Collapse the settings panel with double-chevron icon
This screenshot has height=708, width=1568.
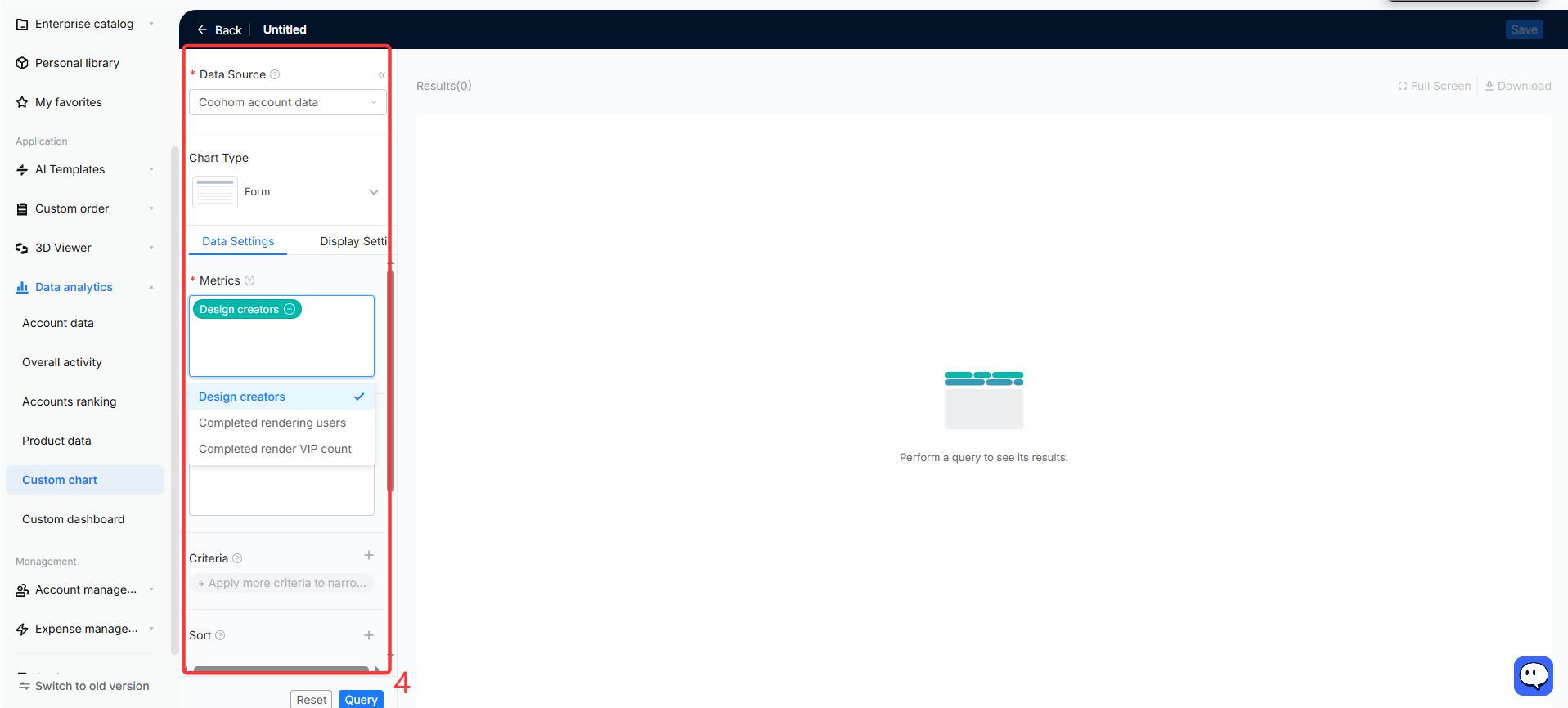coord(381,75)
